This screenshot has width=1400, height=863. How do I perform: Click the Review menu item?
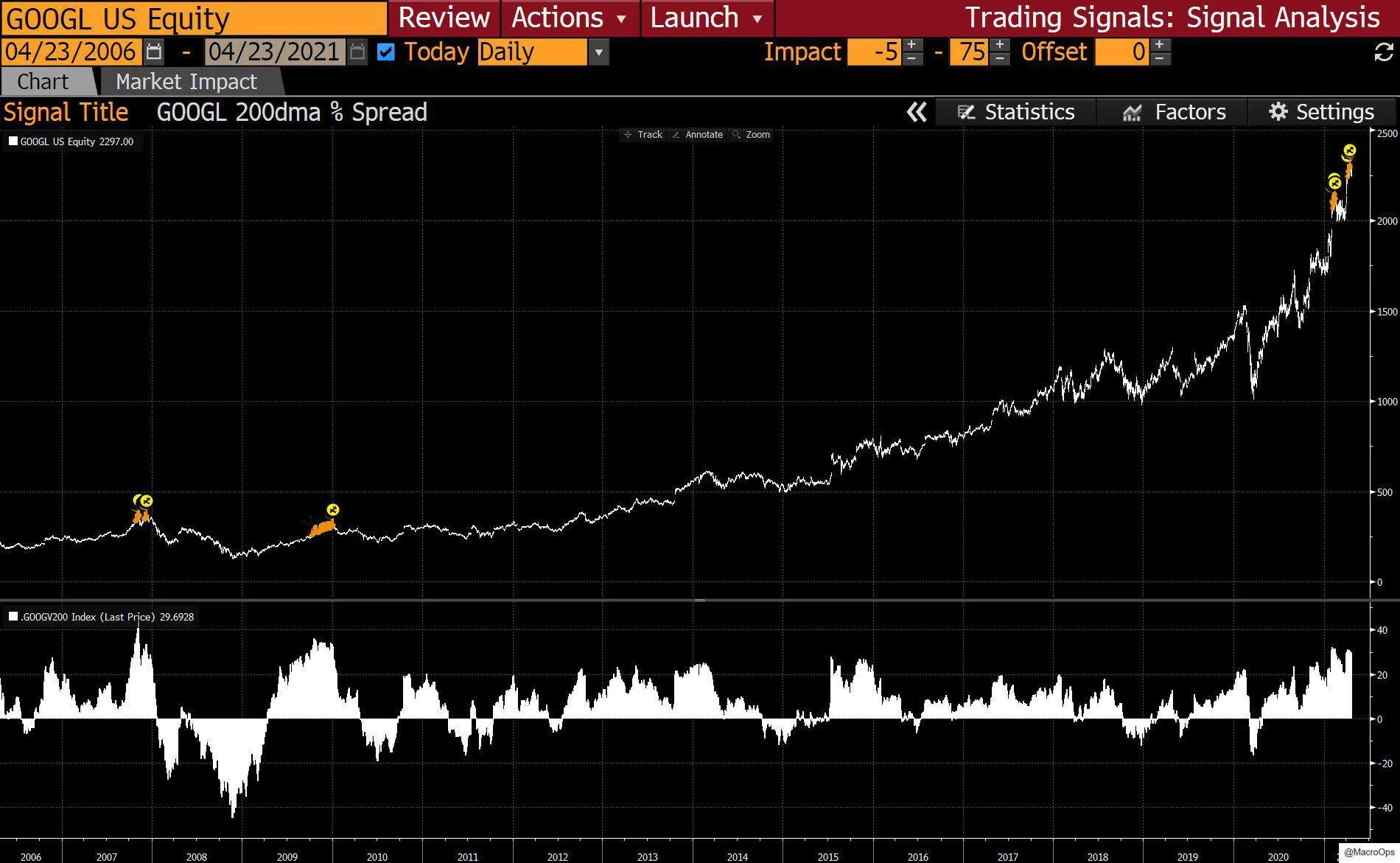(x=444, y=18)
